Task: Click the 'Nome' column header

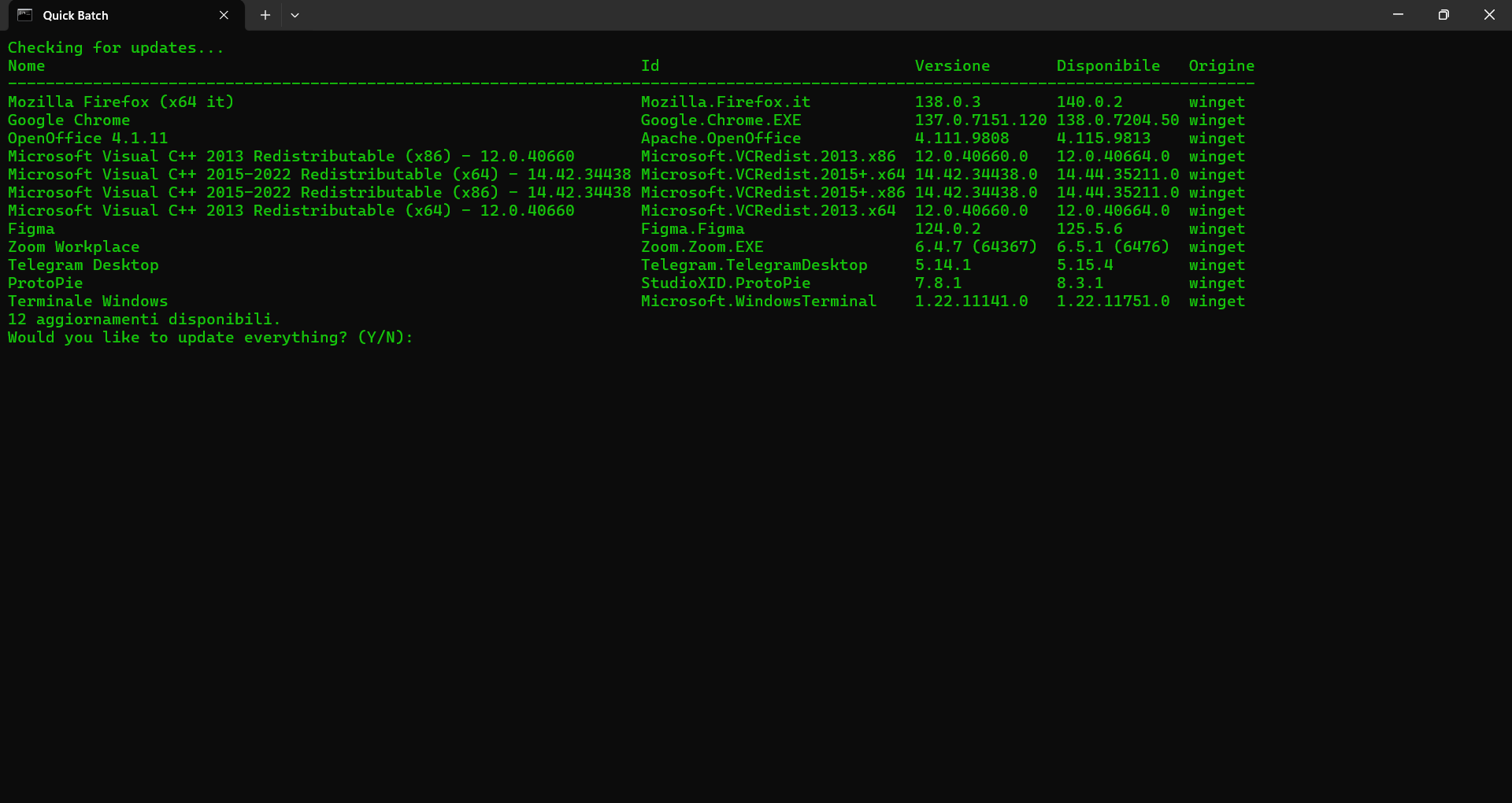Action: click(x=27, y=66)
